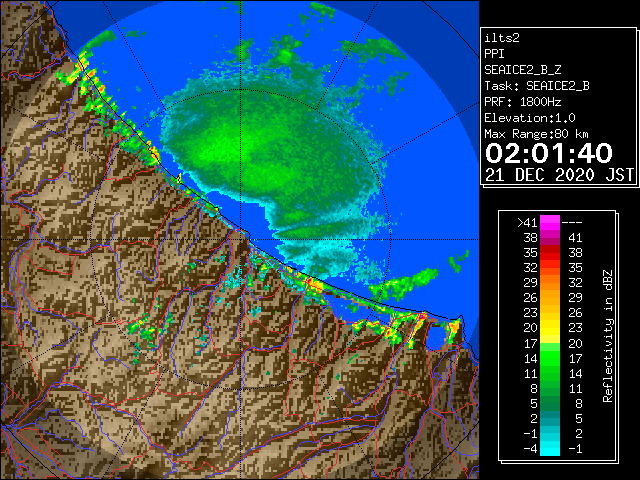Pick the orange 29–32 dBZ color swatch
Viewport: 640px width, 480px height.
click(x=550, y=283)
